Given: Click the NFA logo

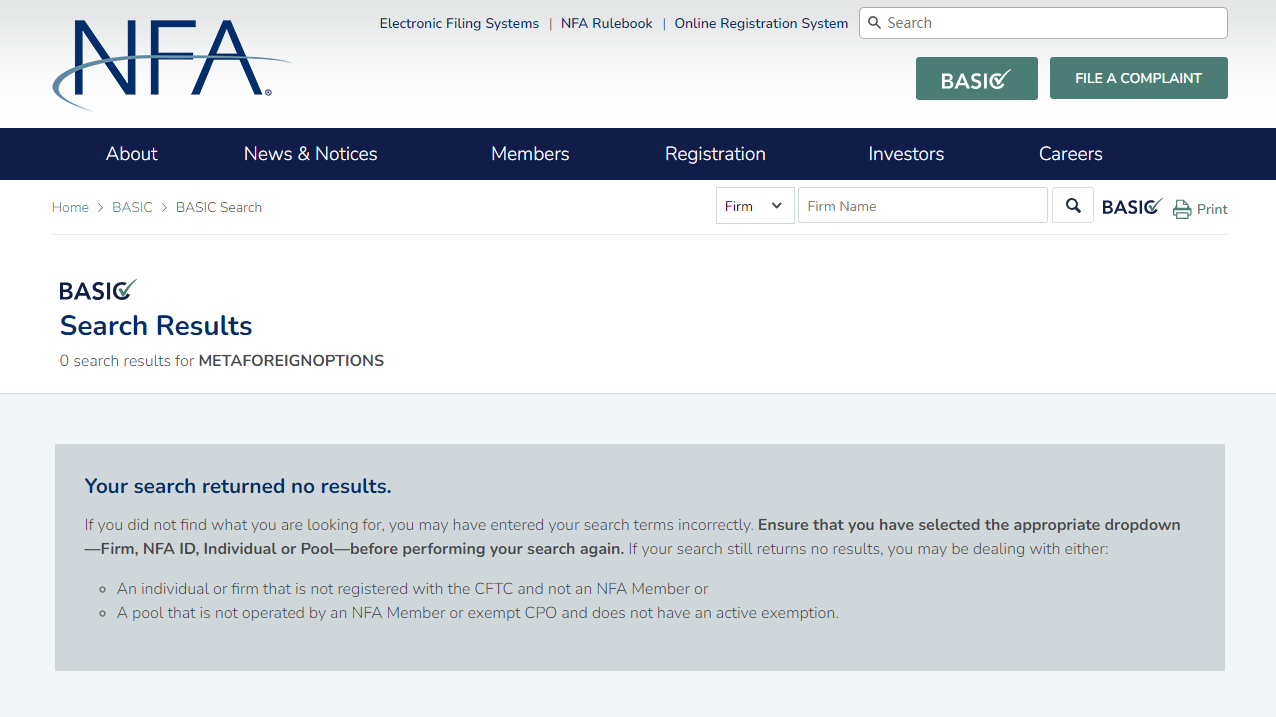Looking at the screenshot, I should pos(171,64).
